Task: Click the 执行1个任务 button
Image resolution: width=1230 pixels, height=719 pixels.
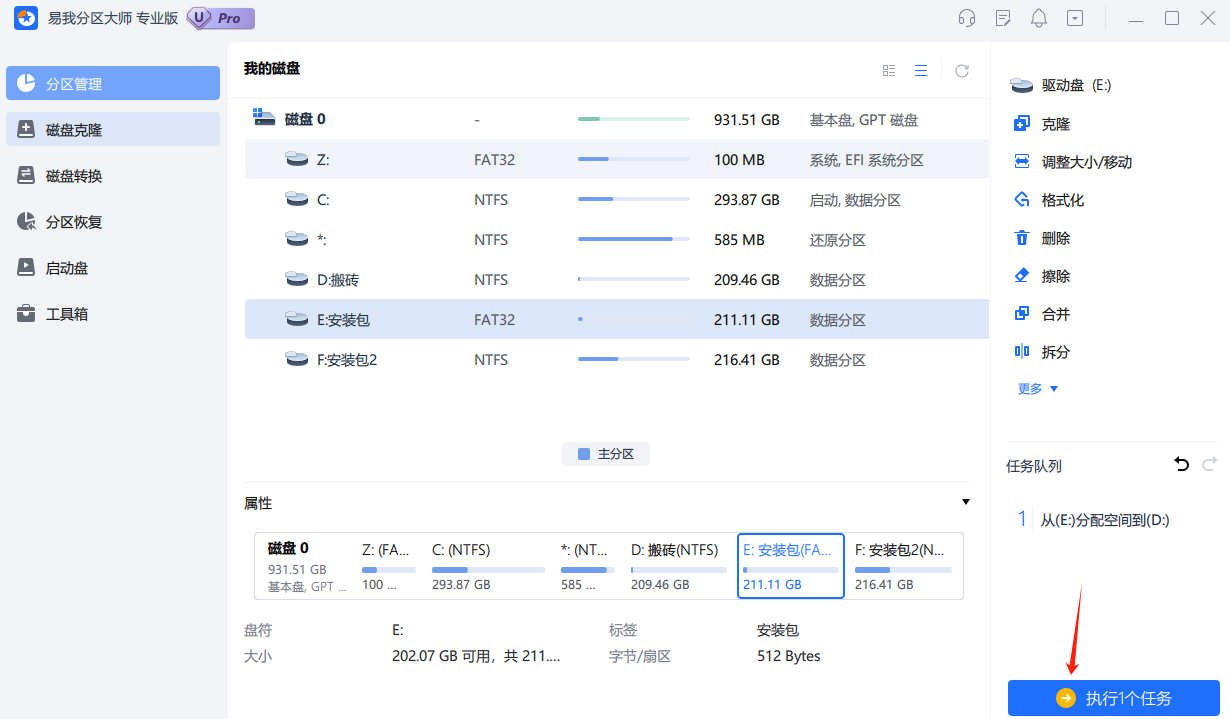Action: [x=1113, y=698]
